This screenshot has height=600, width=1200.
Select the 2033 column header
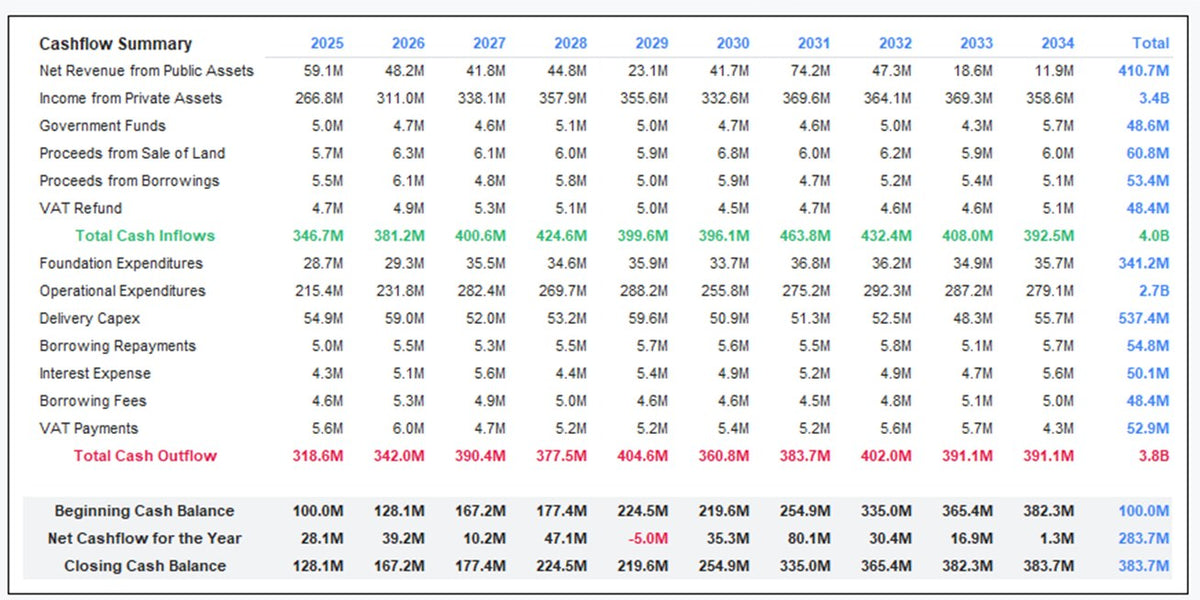pyautogui.click(x=977, y=43)
